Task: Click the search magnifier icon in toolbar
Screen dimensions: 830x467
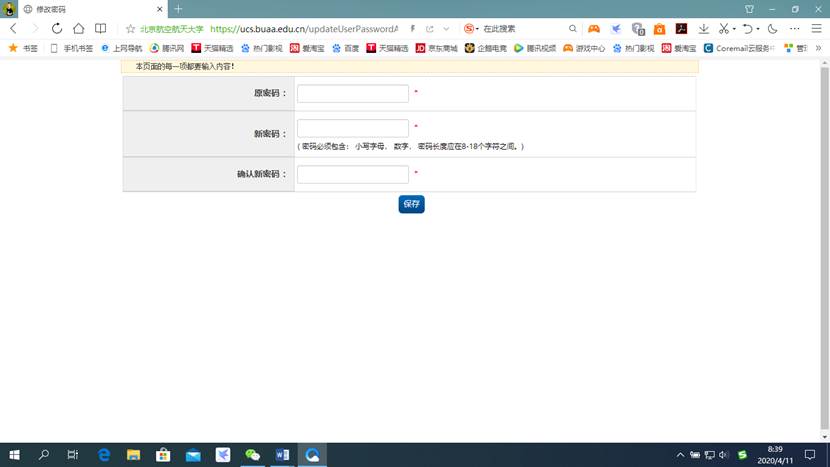Action: click(573, 29)
